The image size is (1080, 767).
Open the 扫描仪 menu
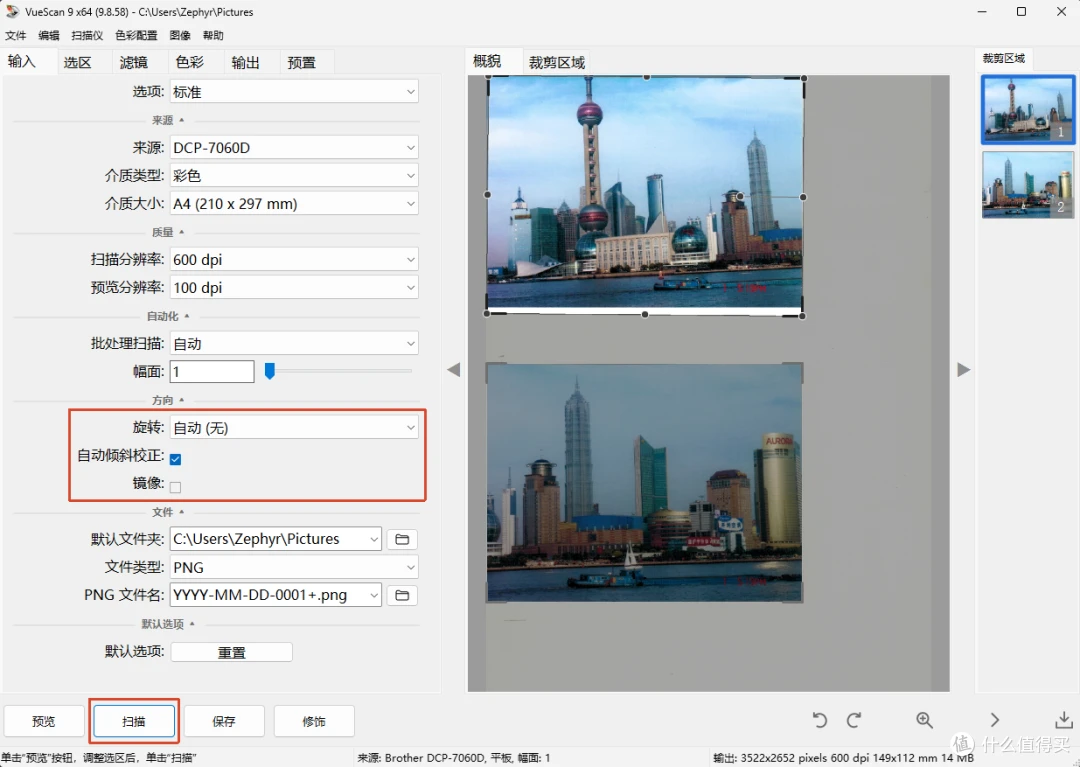(x=87, y=35)
